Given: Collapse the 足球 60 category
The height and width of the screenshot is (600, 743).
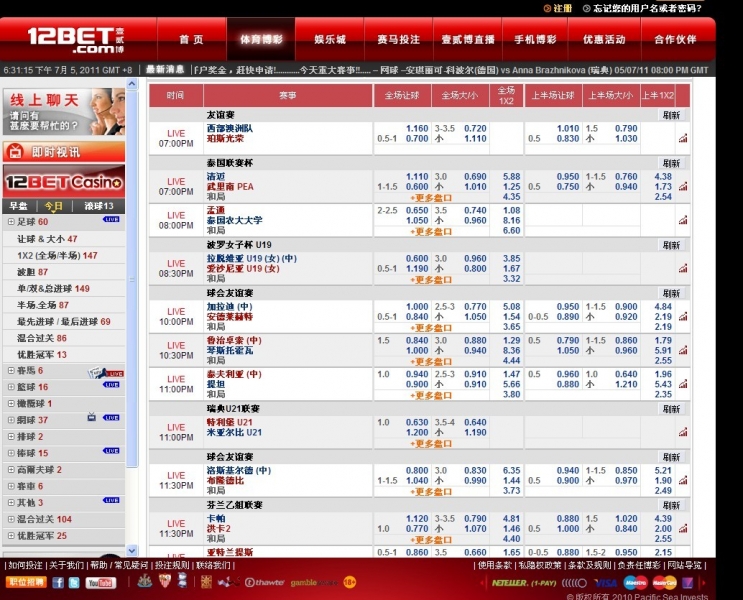Looking at the screenshot, I should tap(11, 221).
